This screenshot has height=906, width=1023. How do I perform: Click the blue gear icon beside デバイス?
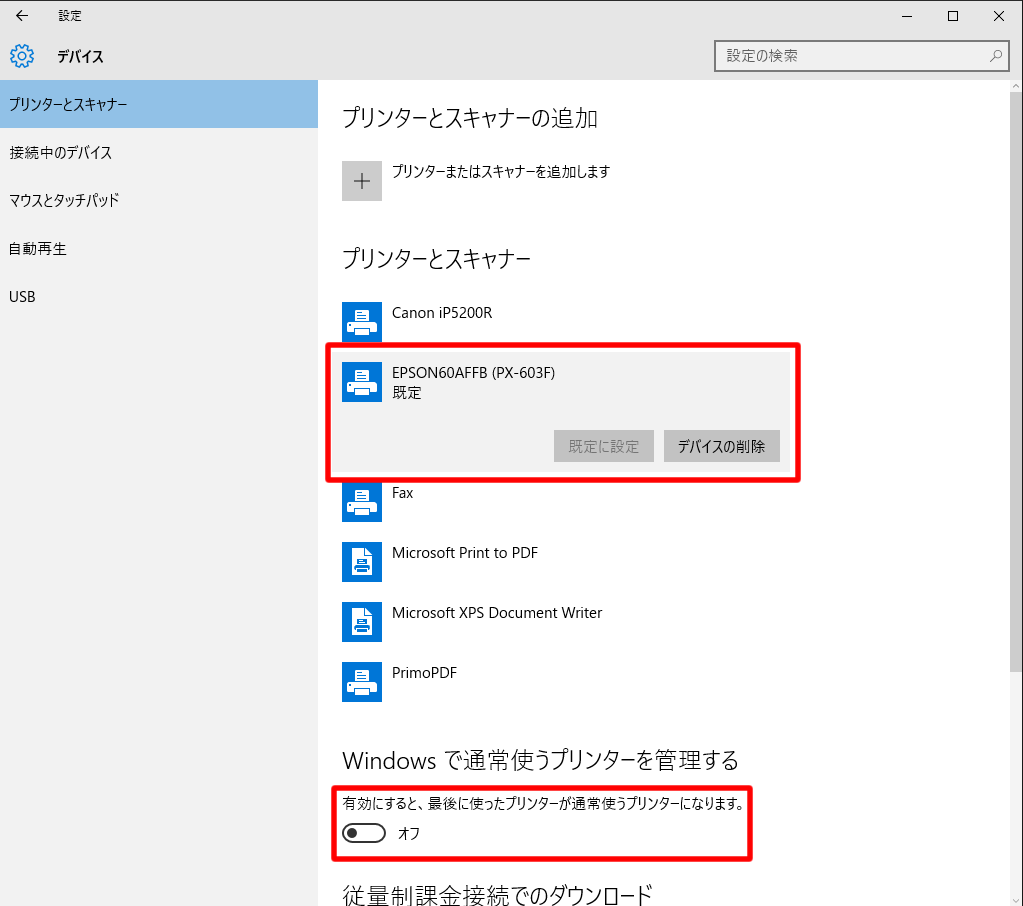click(x=22, y=56)
